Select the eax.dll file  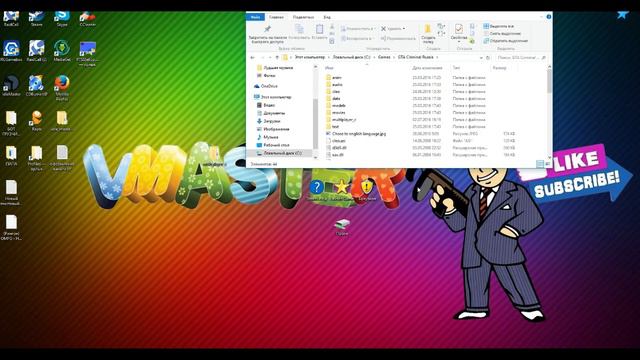[335, 155]
